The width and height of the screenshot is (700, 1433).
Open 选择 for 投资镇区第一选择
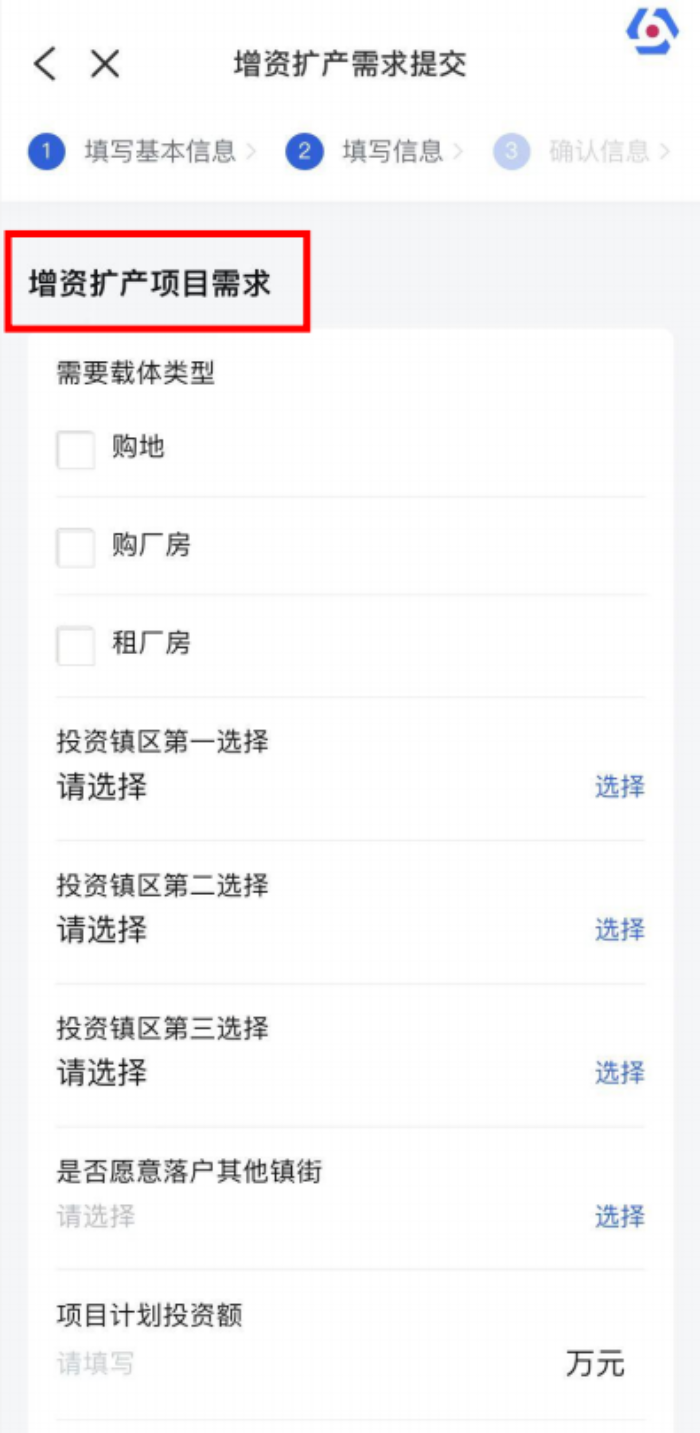[620, 787]
